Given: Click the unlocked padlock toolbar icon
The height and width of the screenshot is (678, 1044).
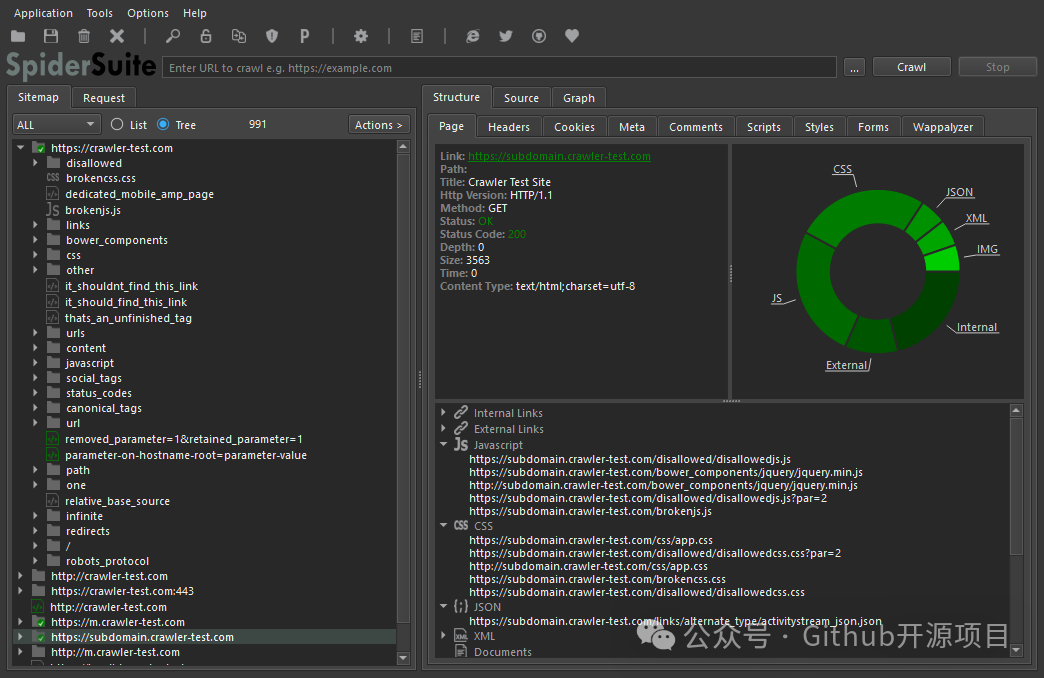Looking at the screenshot, I should (x=206, y=36).
